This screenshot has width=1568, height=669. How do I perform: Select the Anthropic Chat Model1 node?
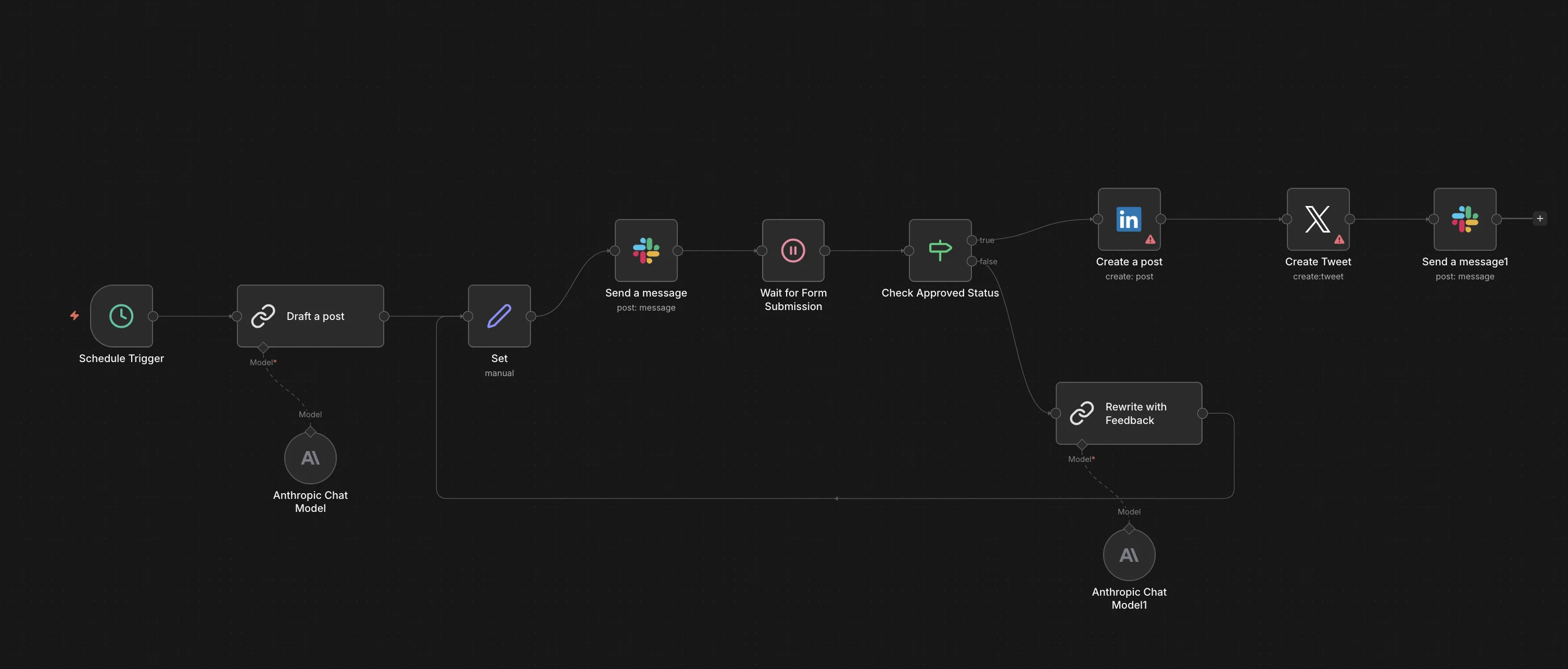(1129, 554)
